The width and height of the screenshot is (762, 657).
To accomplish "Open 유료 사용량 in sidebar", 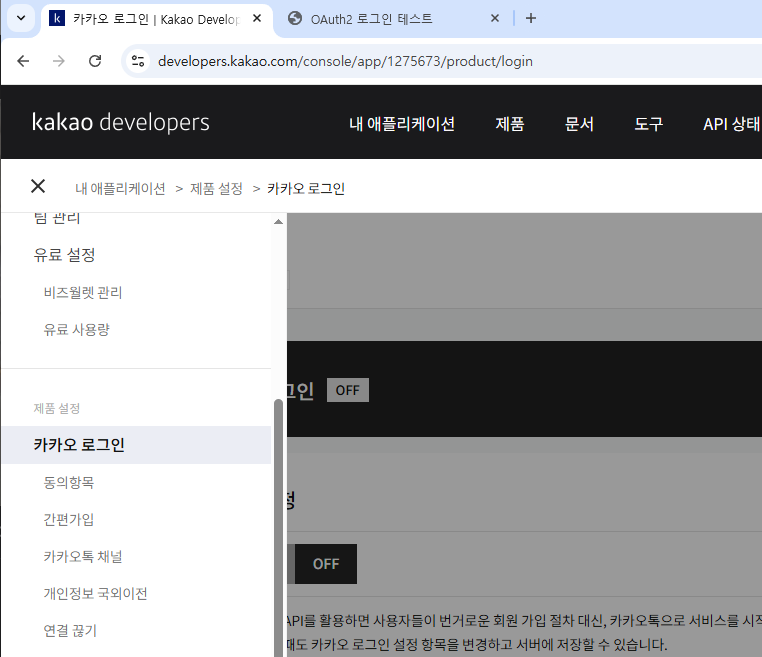I will pos(77,329).
